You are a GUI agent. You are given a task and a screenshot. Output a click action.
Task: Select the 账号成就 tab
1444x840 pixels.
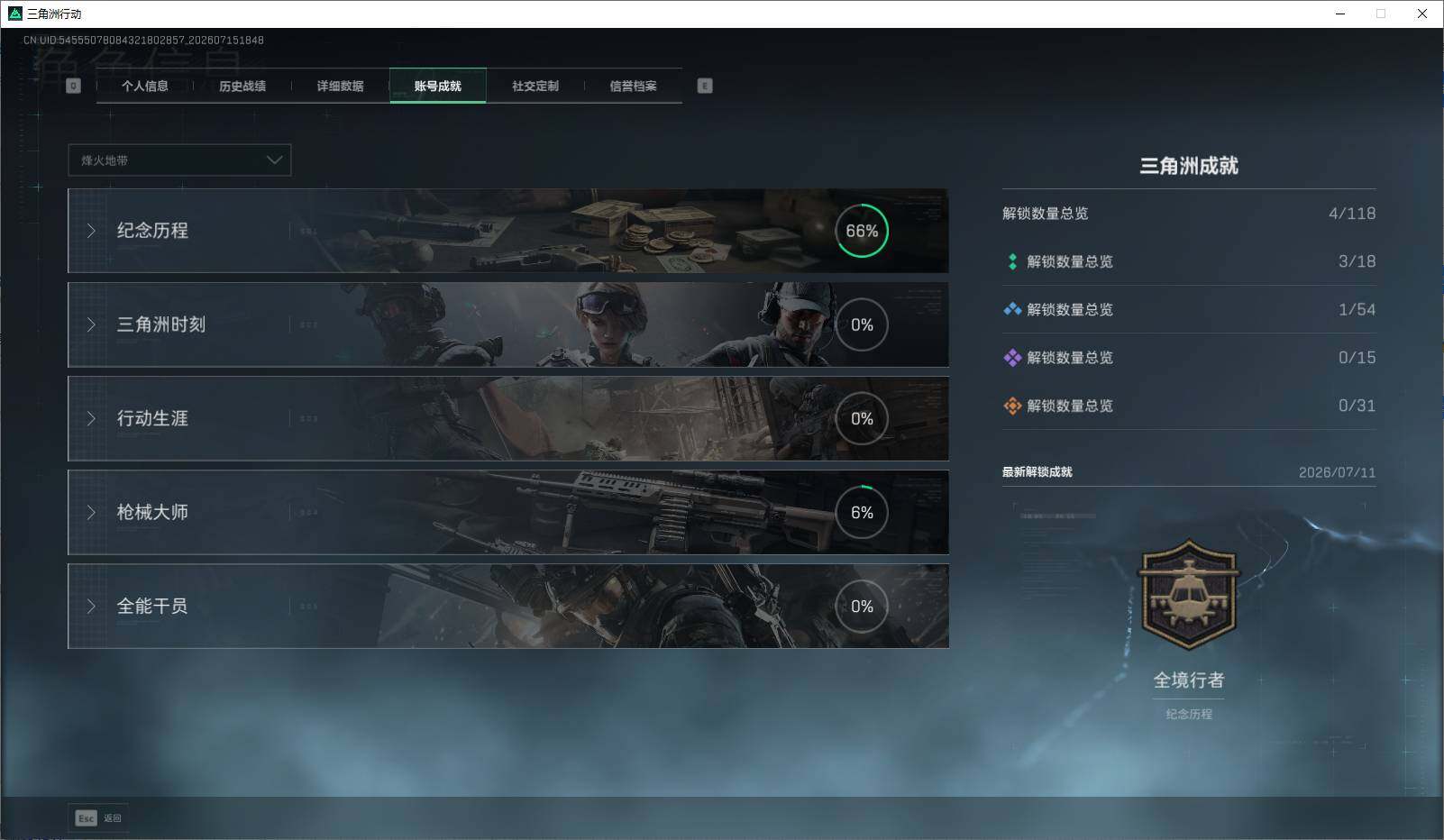point(438,86)
